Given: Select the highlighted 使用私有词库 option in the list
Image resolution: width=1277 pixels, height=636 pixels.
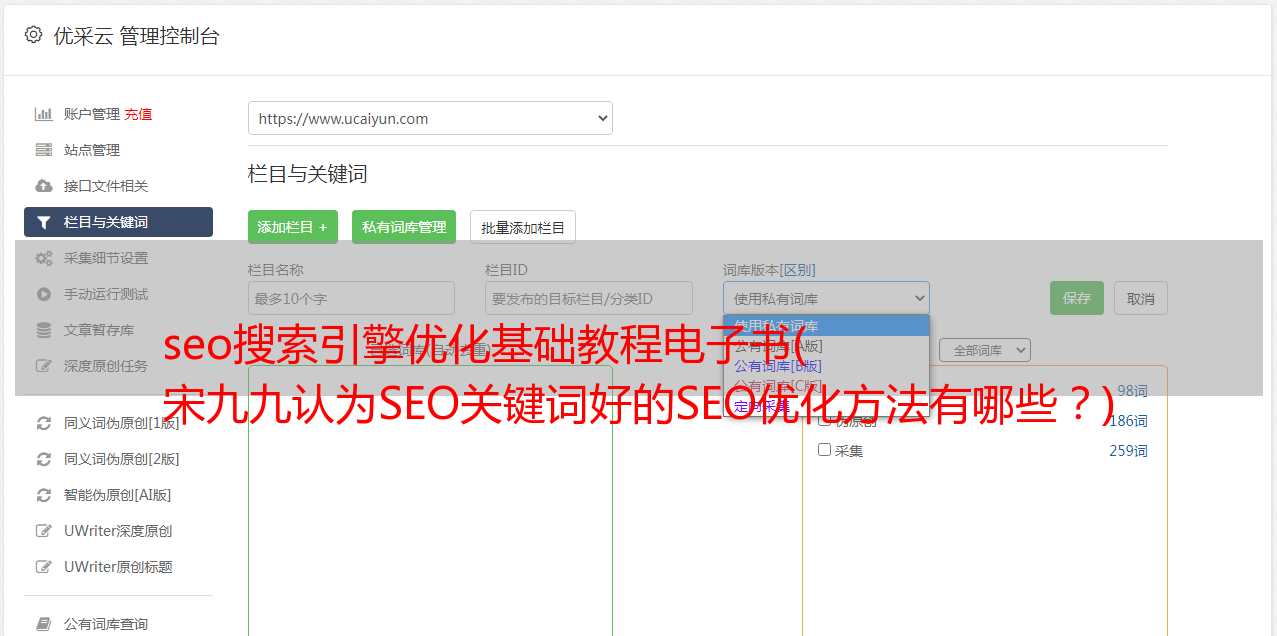Looking at the screenshot, I should [x=826, y=326].
